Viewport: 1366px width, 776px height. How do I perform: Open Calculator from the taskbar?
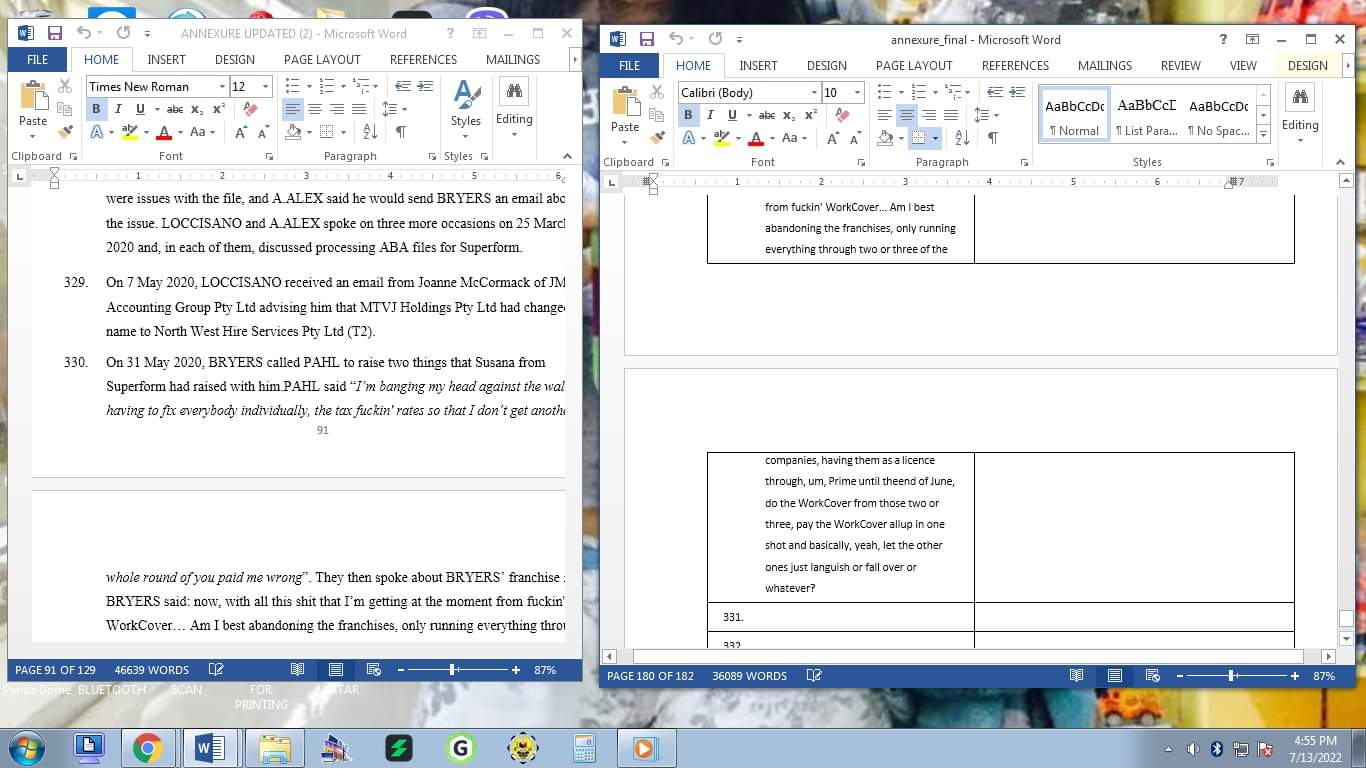tap(584, 748)
